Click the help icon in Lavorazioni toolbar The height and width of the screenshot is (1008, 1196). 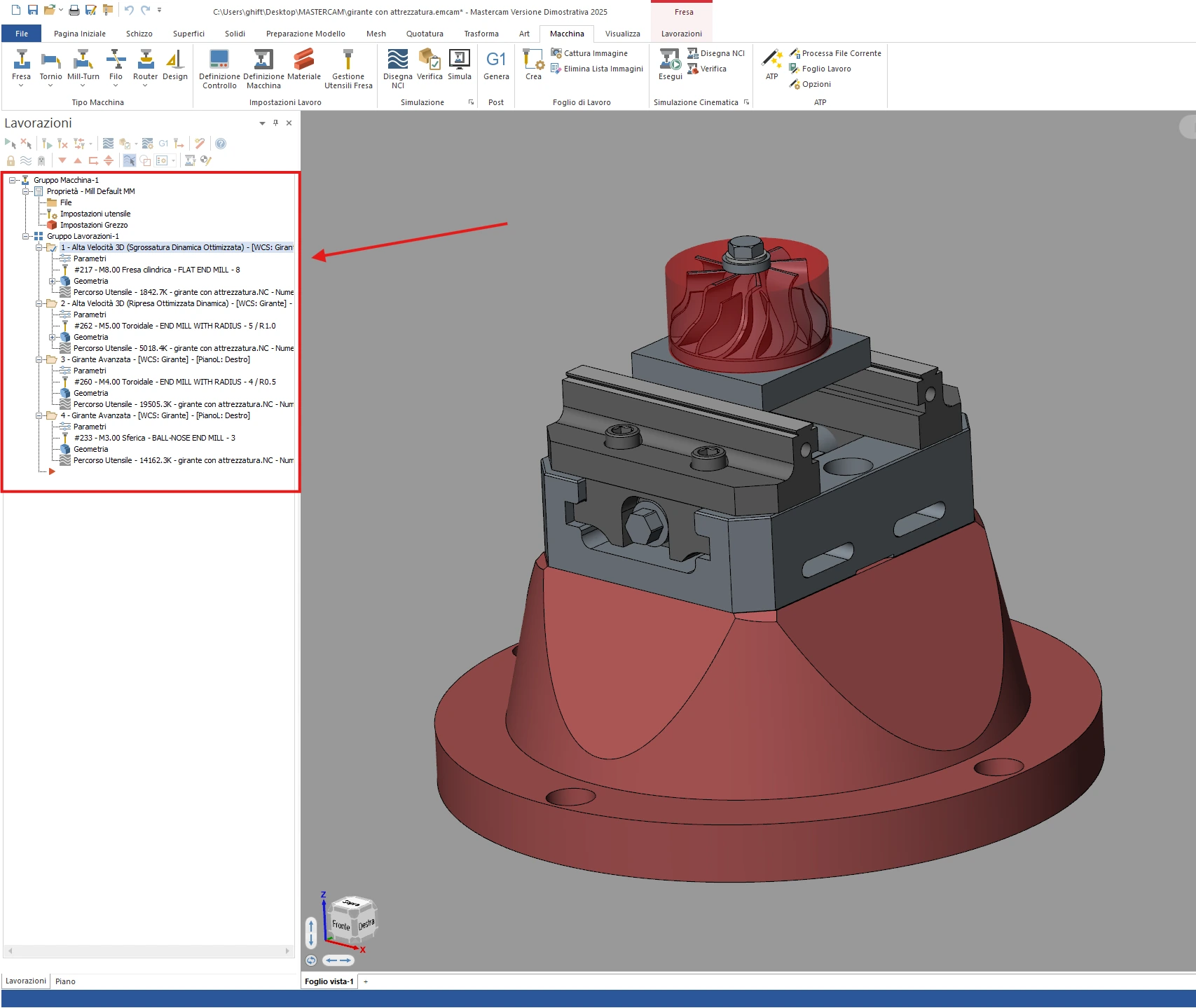tap(221, 144)
